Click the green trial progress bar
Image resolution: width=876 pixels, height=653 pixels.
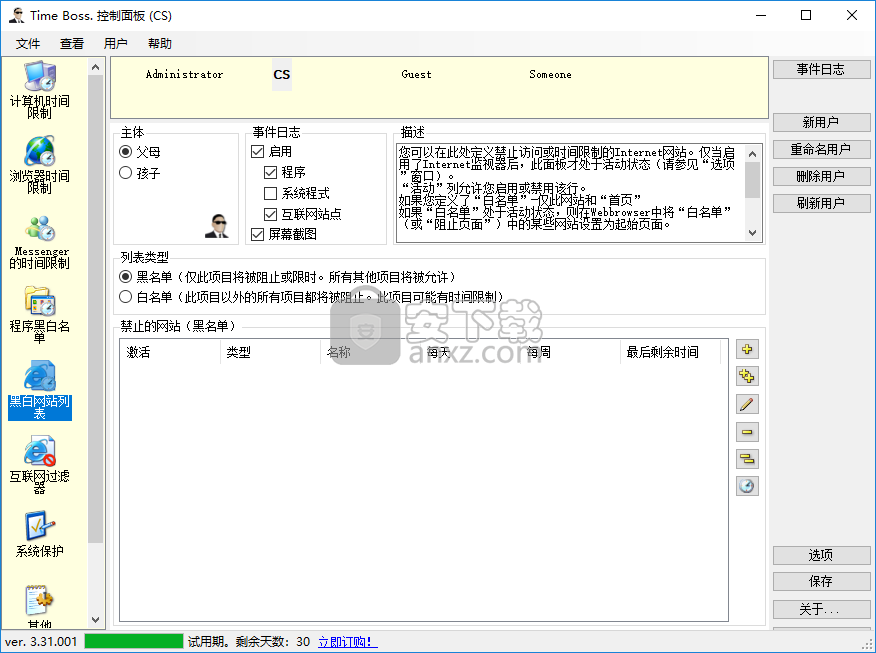coord(134,641)
